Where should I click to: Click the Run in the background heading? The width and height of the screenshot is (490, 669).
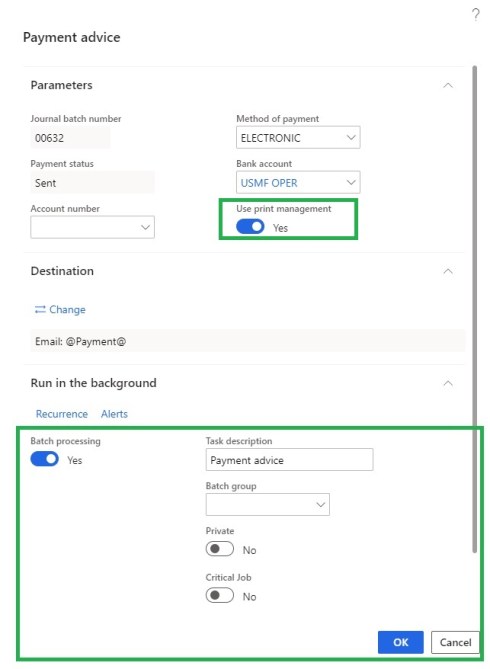click(93, 383)
